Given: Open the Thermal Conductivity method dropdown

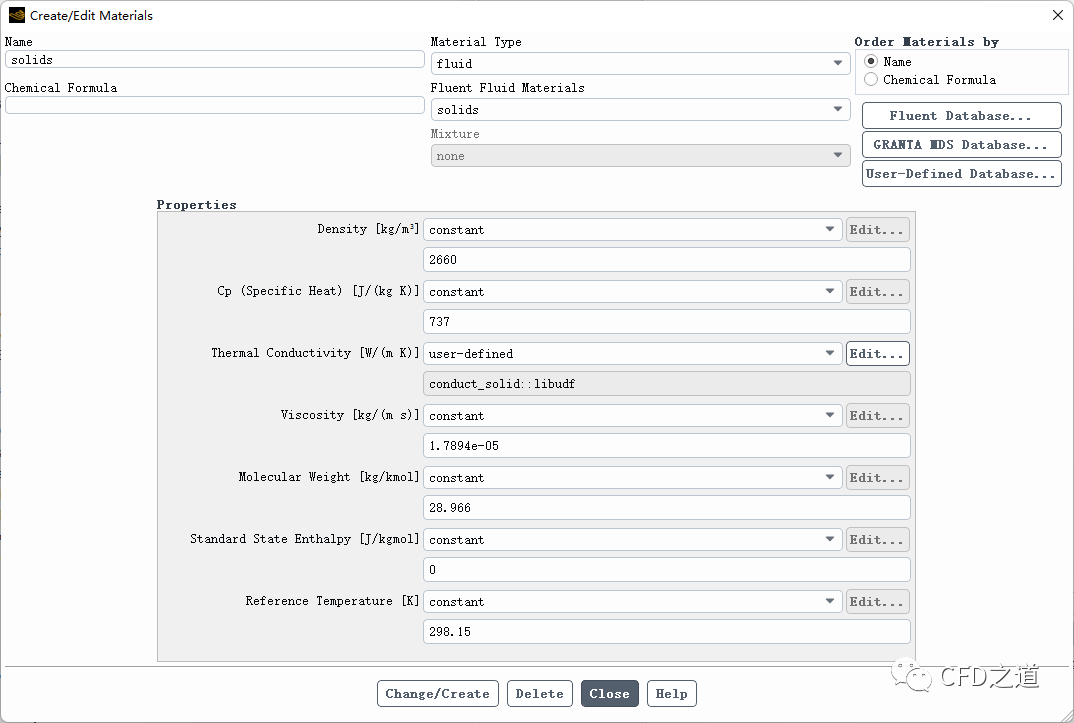Looking at the screenshot, I should pos(633,353).
